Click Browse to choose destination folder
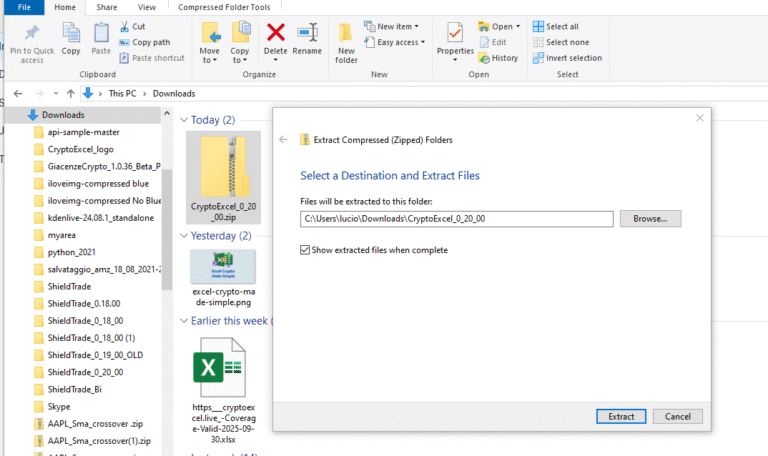Screen dimensions: 768x456 pos(650,218)
